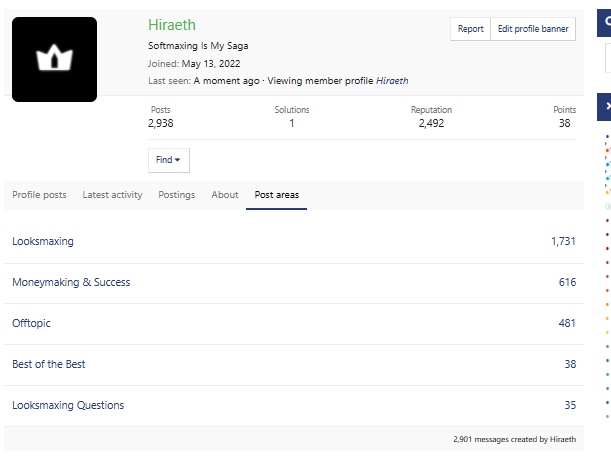
Task: Click Hiraeth link in messages footer
Action: (x=563, y=439)
